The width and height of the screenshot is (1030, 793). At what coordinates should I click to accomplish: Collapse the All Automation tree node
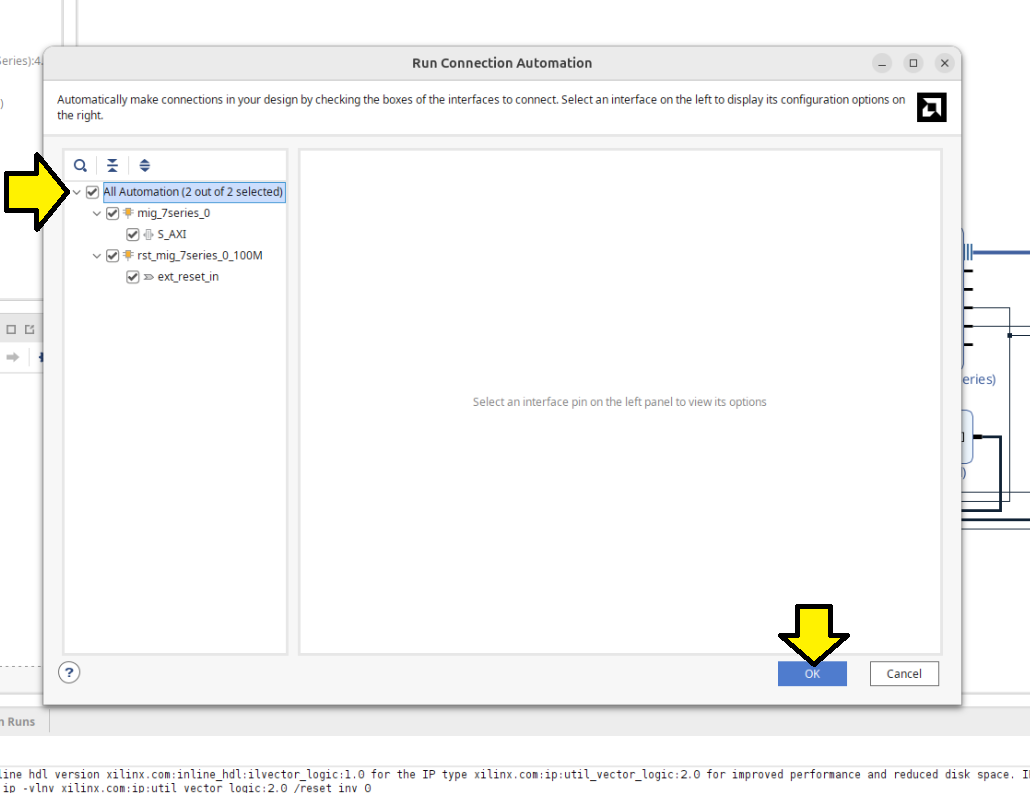[x=77, y=192]
